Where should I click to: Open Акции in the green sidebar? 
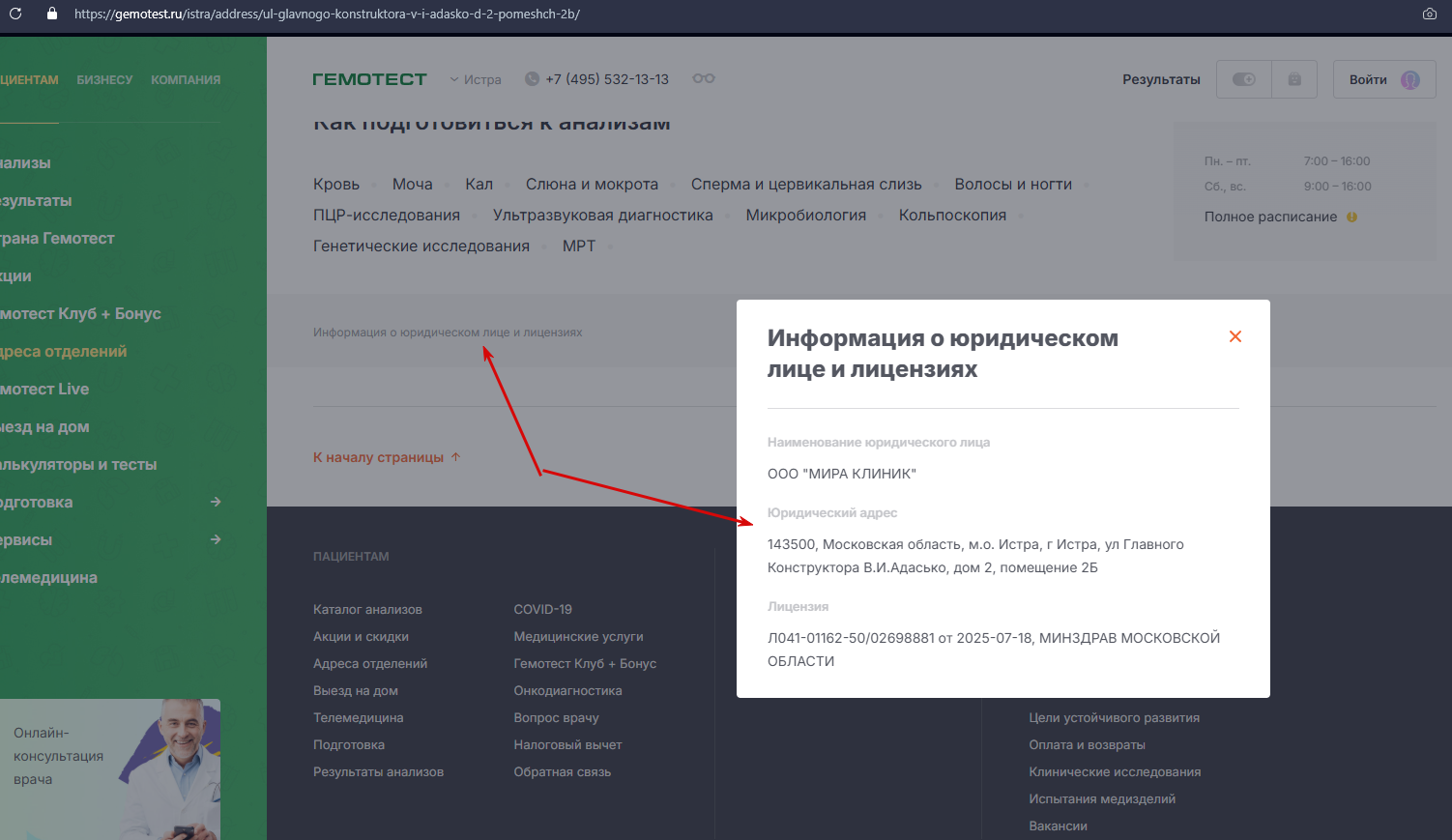point(15,276)
